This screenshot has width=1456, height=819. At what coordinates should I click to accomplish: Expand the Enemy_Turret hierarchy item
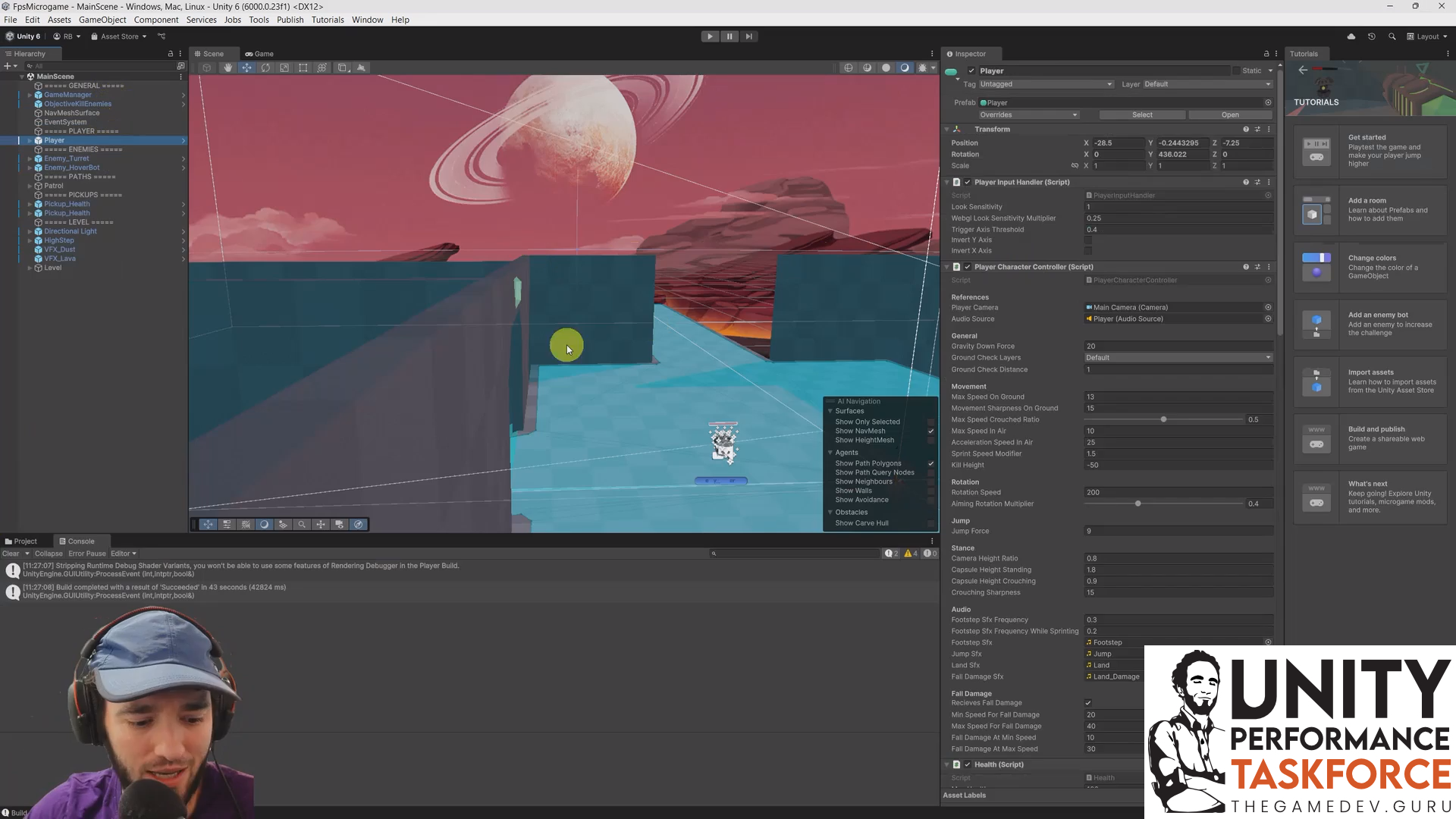[x=30, y=158]
